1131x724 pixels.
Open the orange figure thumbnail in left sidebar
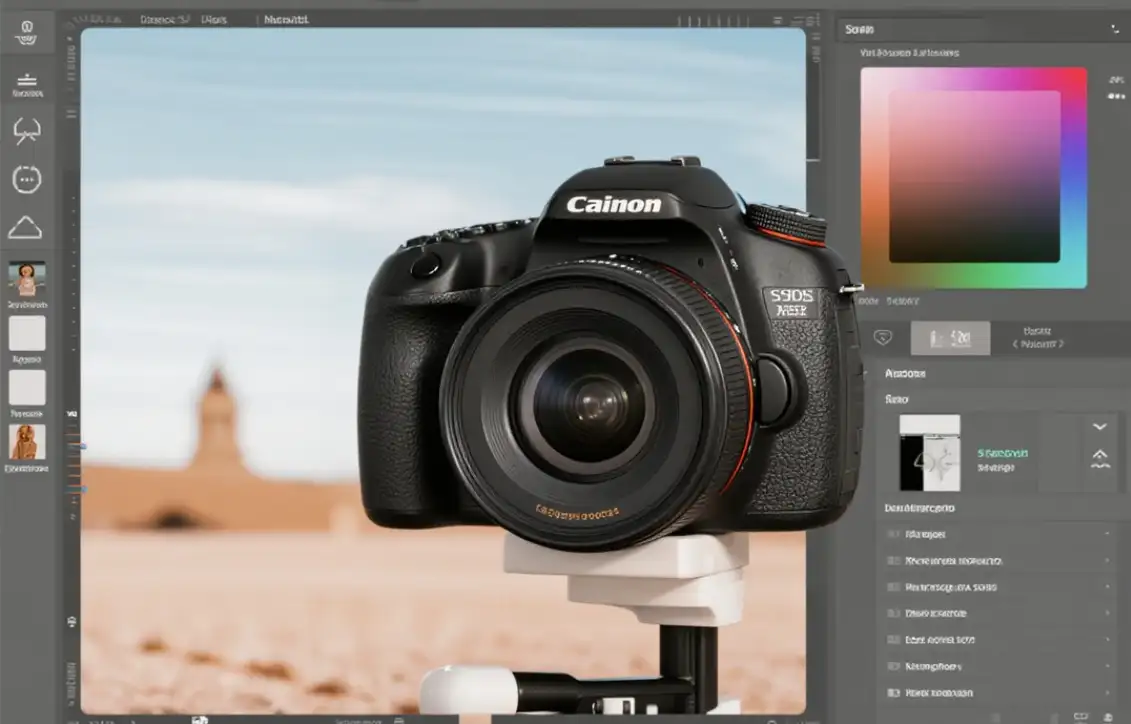pyautogui.click(x=27, y=442)
